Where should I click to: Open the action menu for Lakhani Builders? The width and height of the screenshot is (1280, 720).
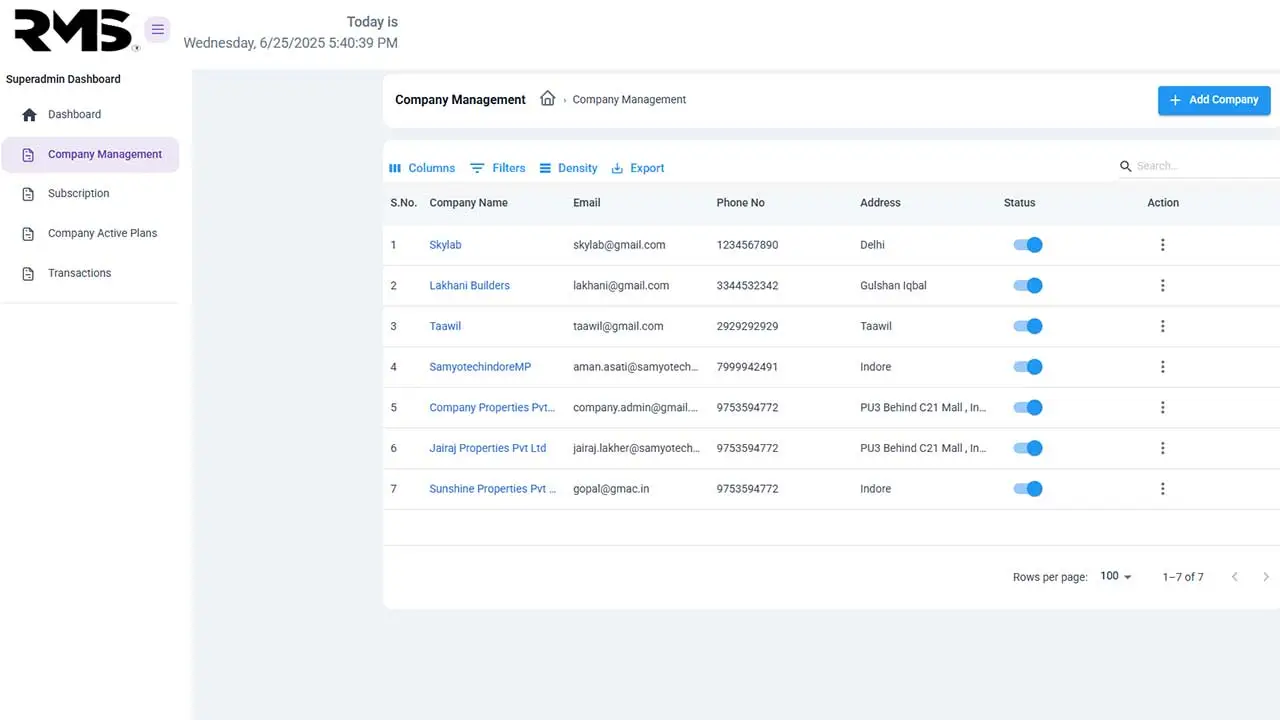click(1162, 286)
